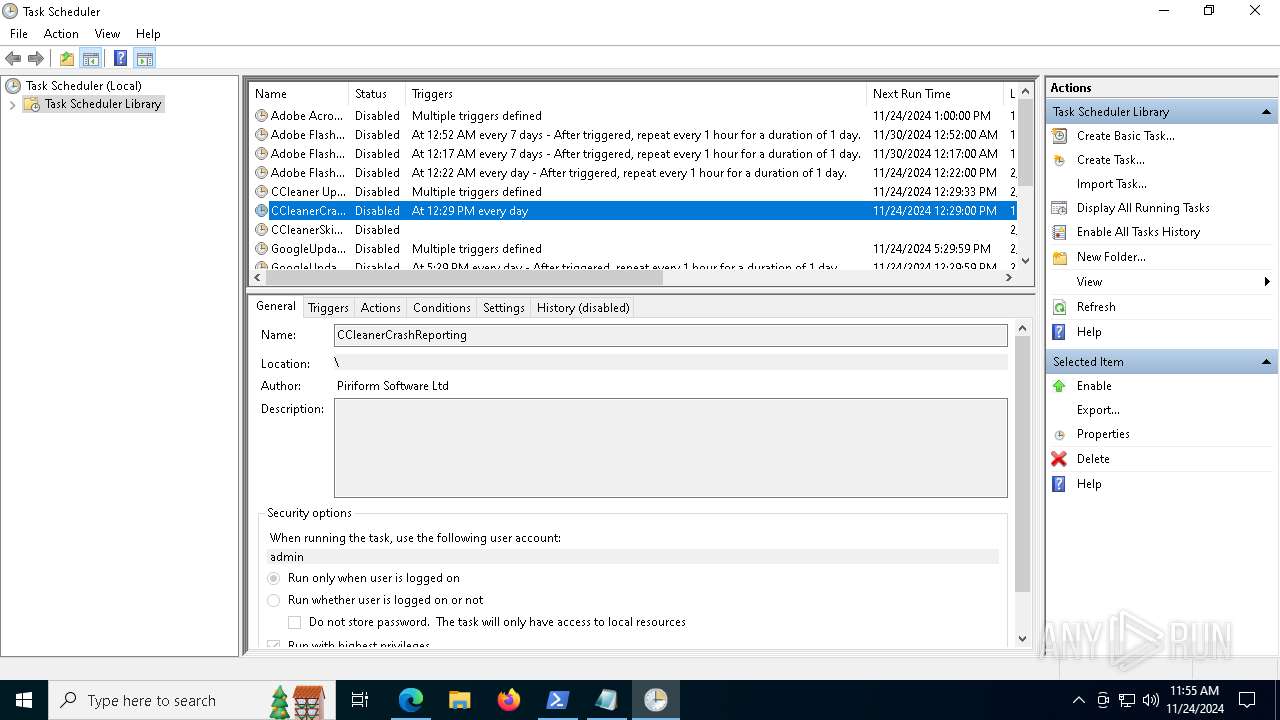Click the Enable All Tasks History icon
Viewport: 1280px width, 720px height.
tap(1059, 232)
